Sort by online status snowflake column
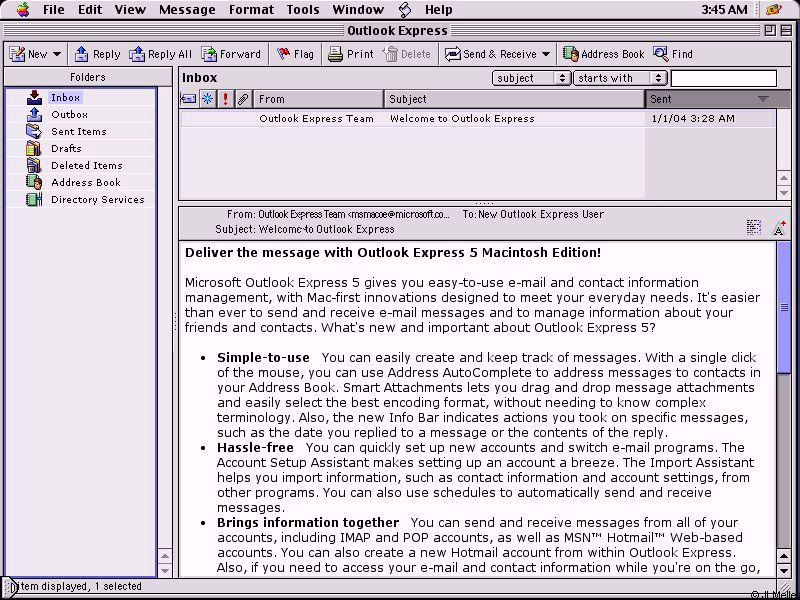 [x=207, y=99]
